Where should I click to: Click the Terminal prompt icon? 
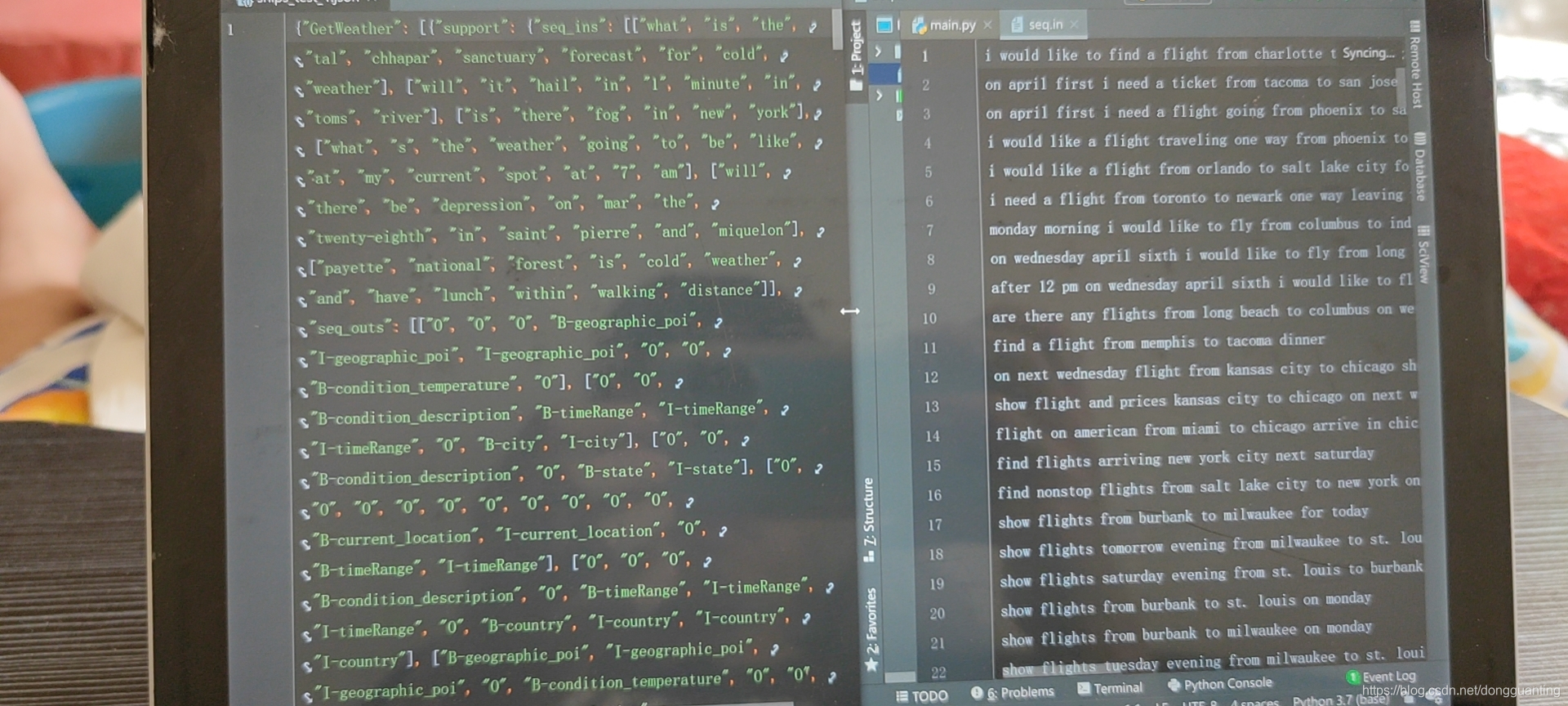point(1084,689)
